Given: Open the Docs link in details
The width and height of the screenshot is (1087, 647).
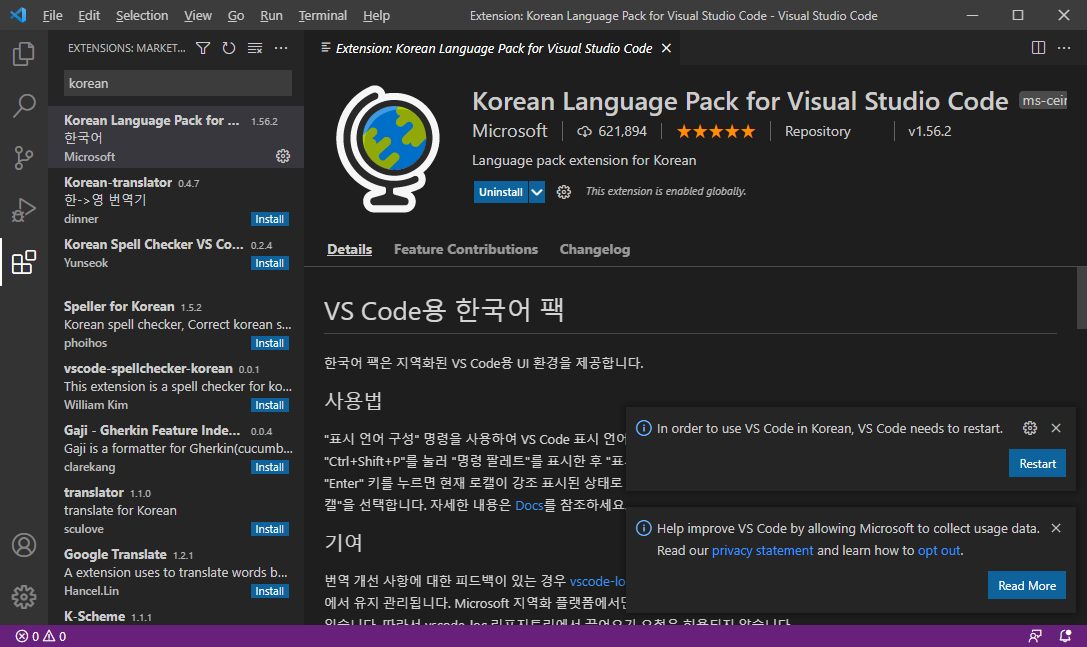Looking at the screenshot, I should [x=529, y=505].
